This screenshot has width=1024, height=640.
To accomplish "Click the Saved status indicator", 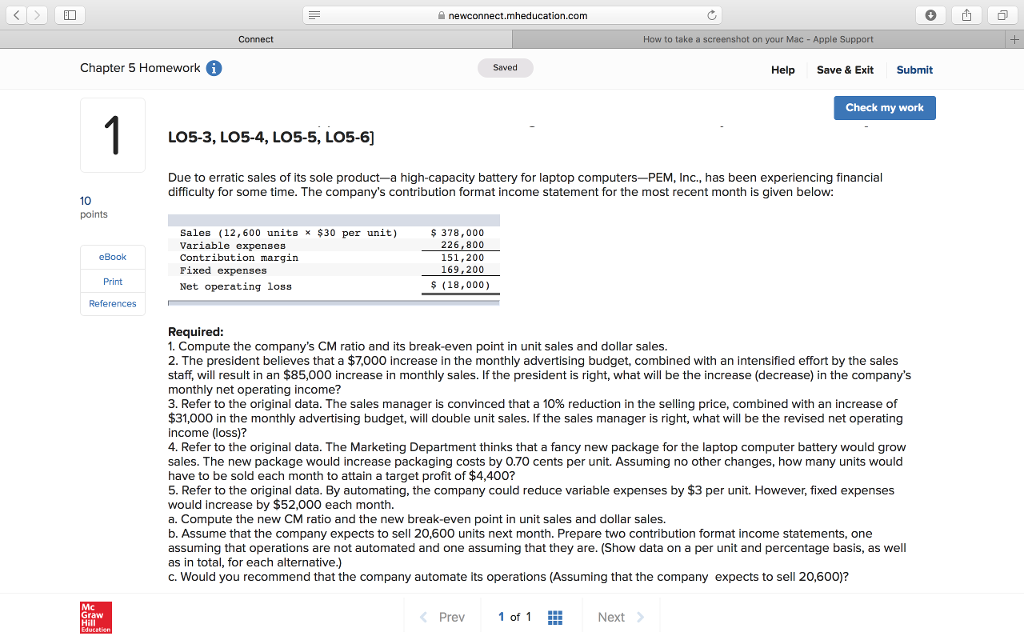I will (x=505, y=68).
